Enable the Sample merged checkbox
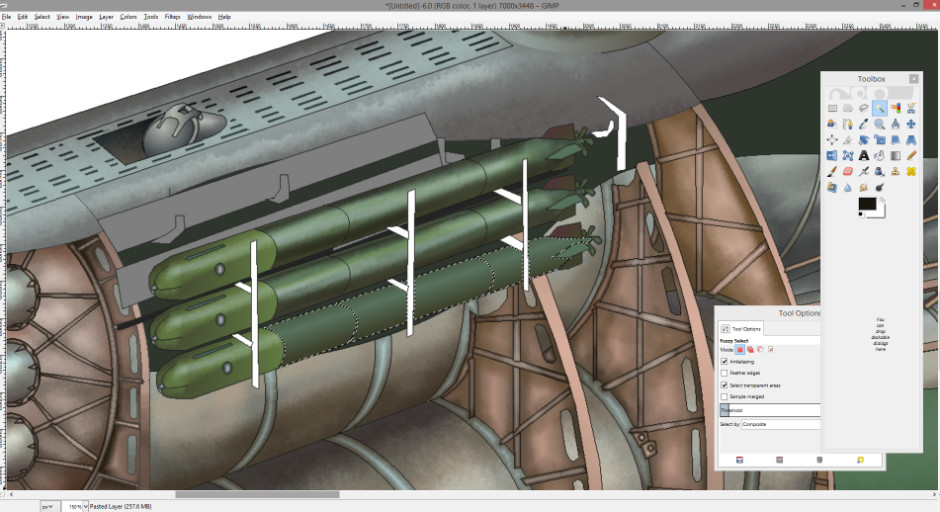This screenshot has width=940, height=512. 724,396
